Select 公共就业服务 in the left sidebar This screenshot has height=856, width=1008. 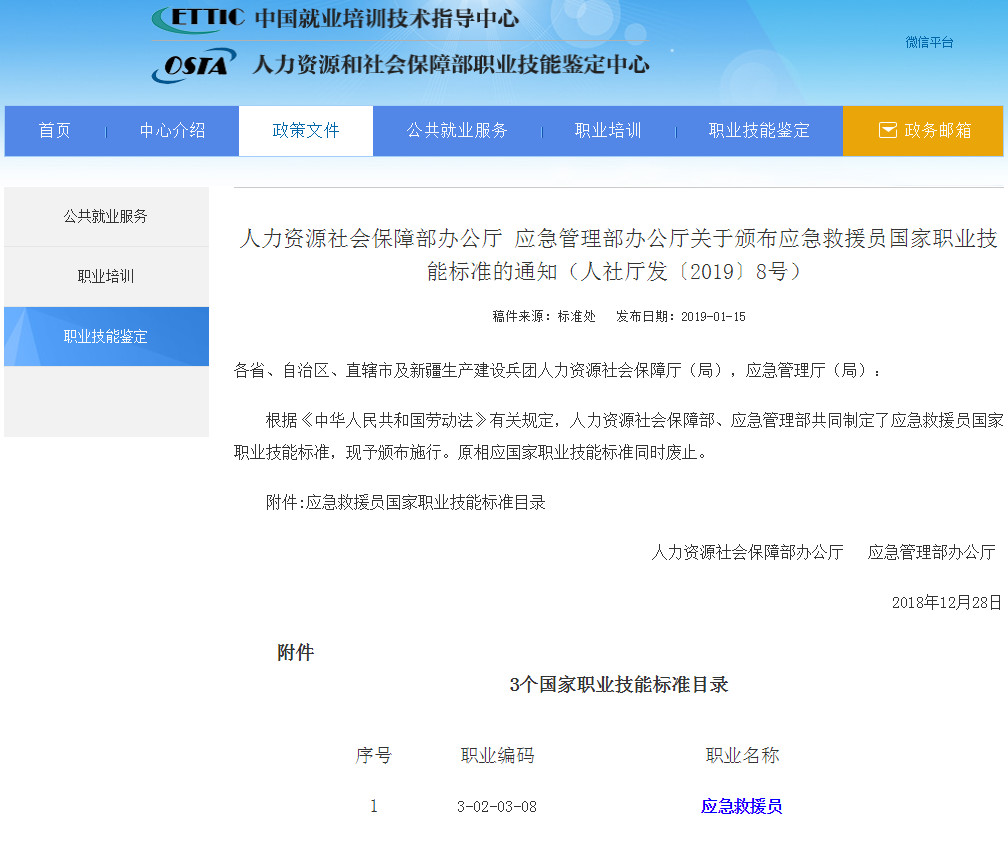[106, 216]
